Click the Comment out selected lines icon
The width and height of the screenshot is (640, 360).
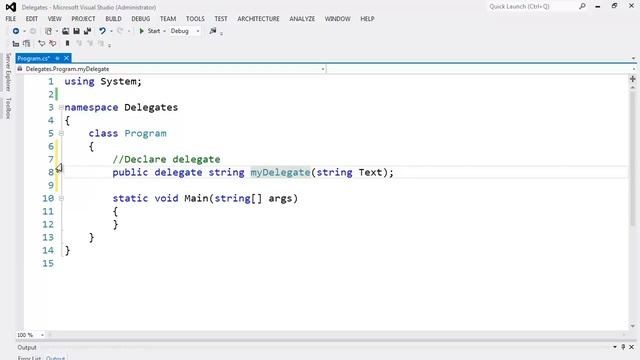pyautogui.click(x=42, y=44)
